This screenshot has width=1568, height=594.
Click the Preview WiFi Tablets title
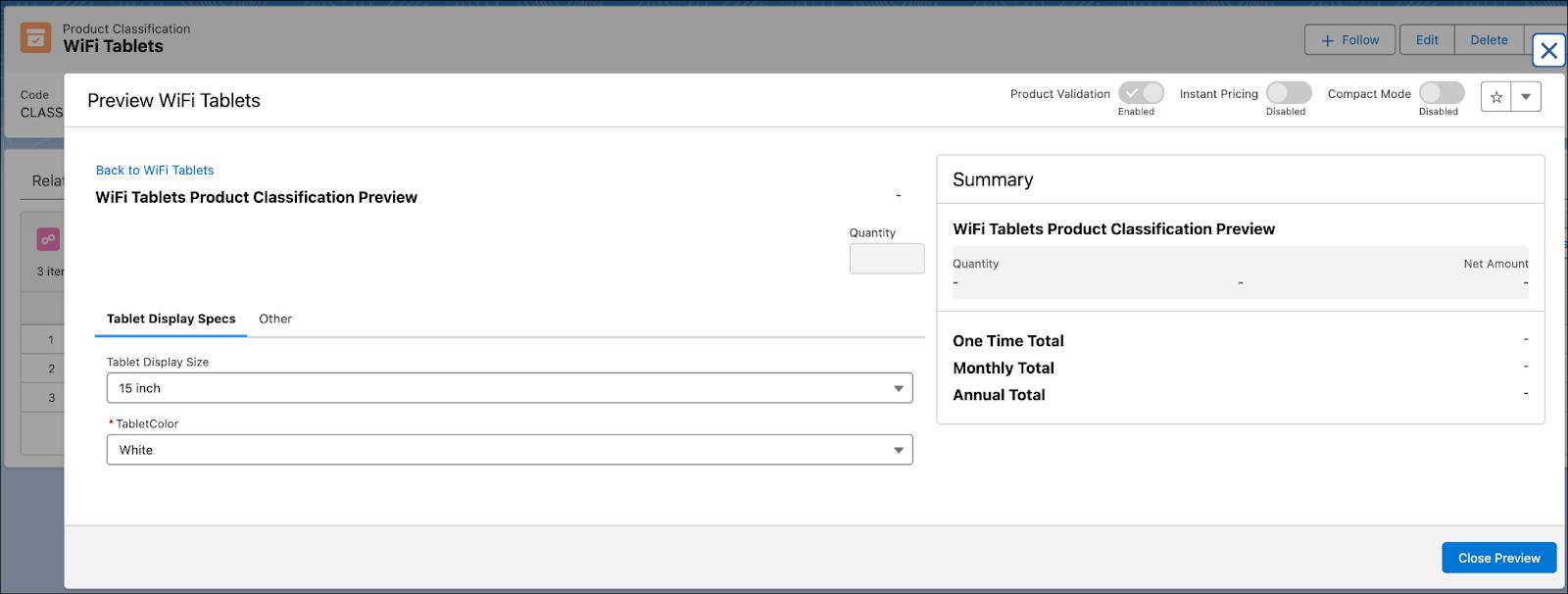pos(173,100)
